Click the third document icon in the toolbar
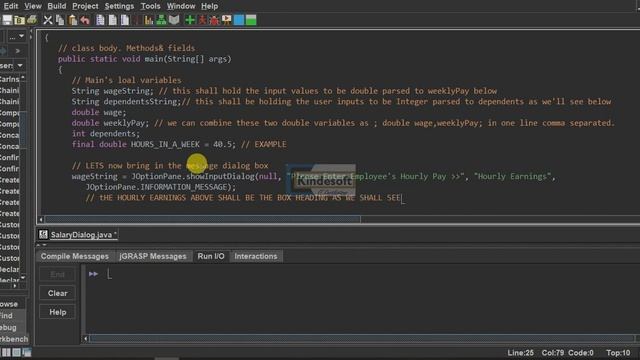This screenshot has width=640, height=360. pos(125,20)
